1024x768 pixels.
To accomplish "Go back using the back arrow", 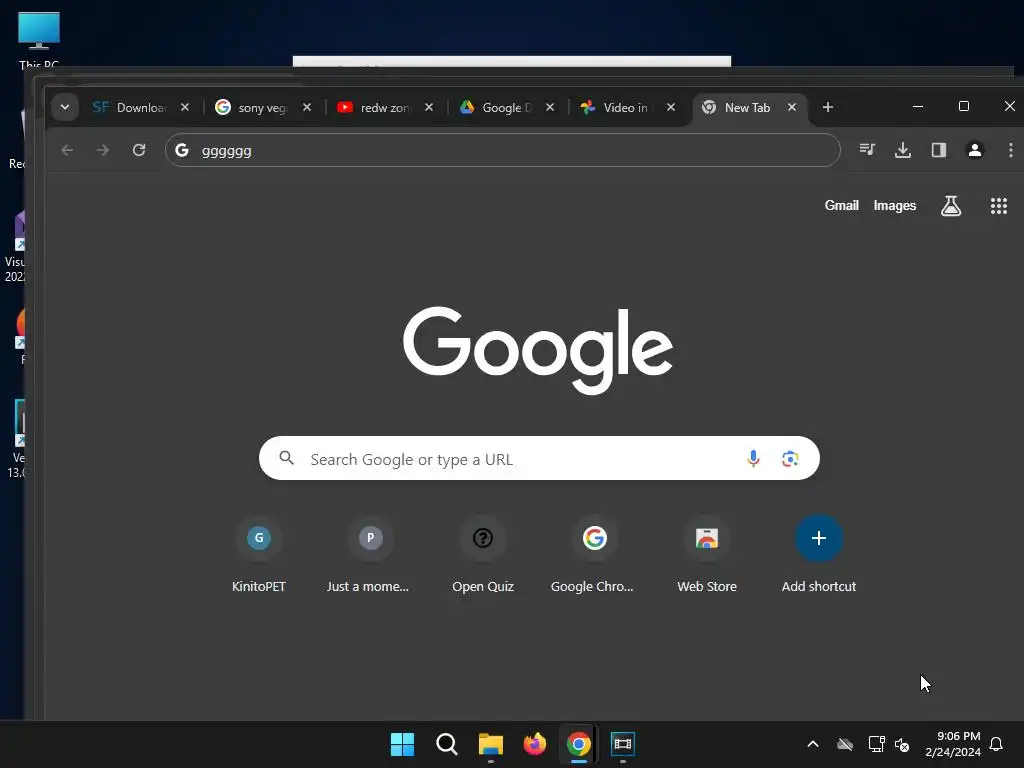I will point(67,150).
